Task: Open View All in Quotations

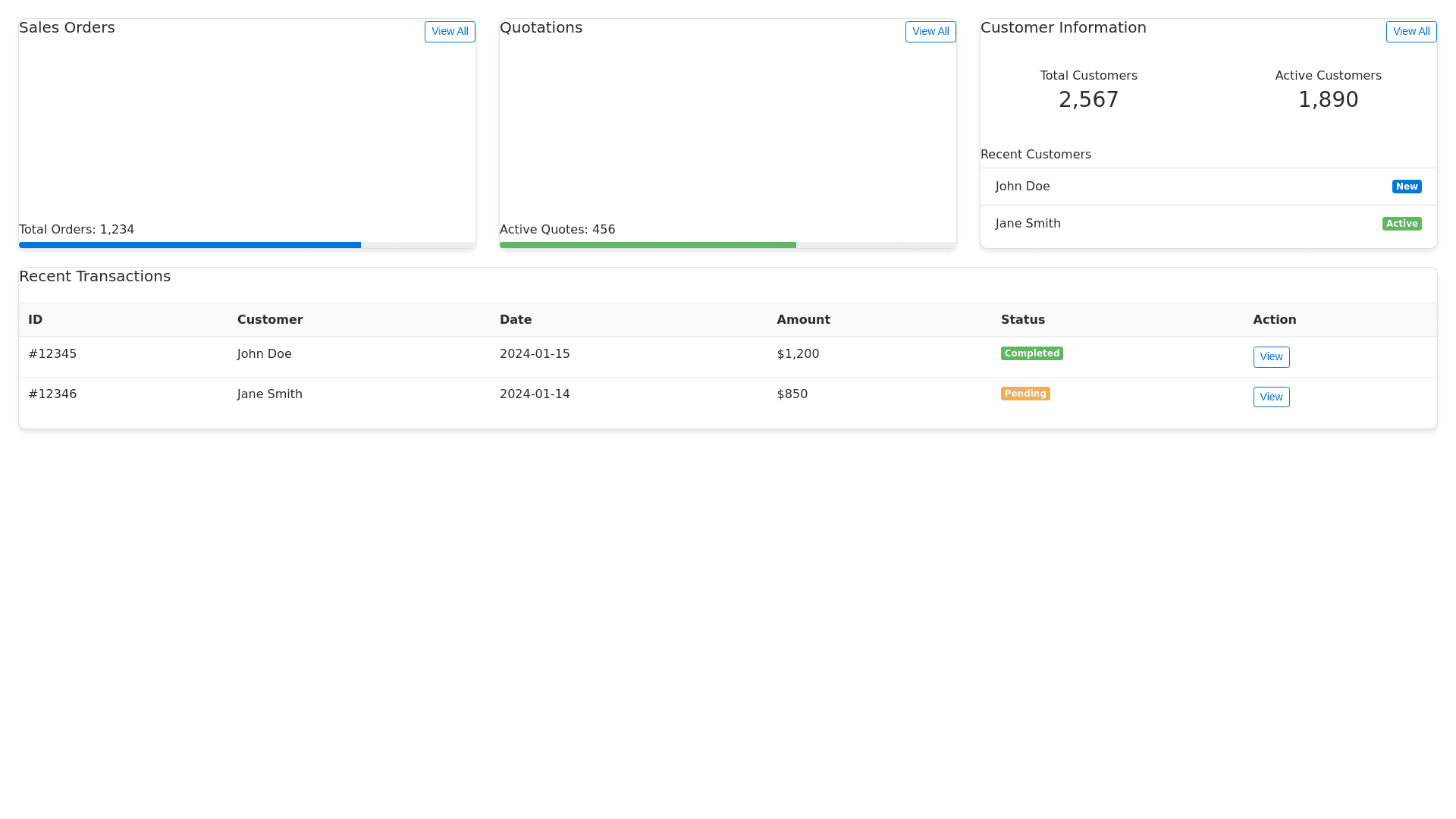Action: (x=930, y=31)
